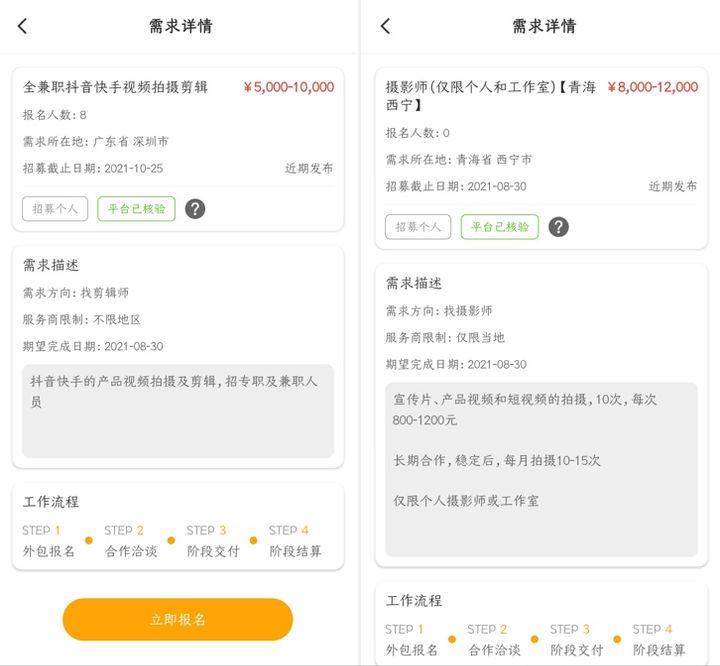Select the title 全兼职抖音快手视频拍摄剪辑
Image resolution: width=720 pixels, height=666 pixels.
pyautogui.click(x=115, y=87)
